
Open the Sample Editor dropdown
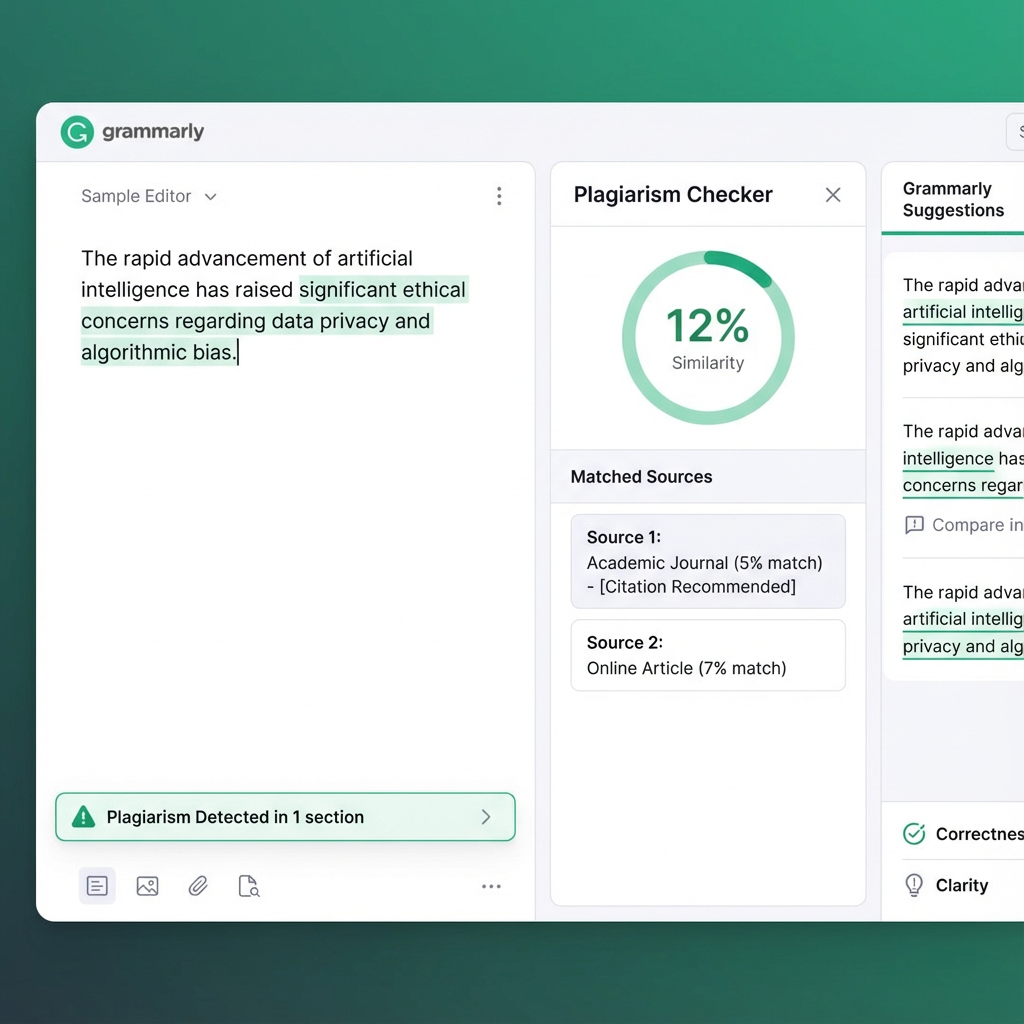pos(149,196)
